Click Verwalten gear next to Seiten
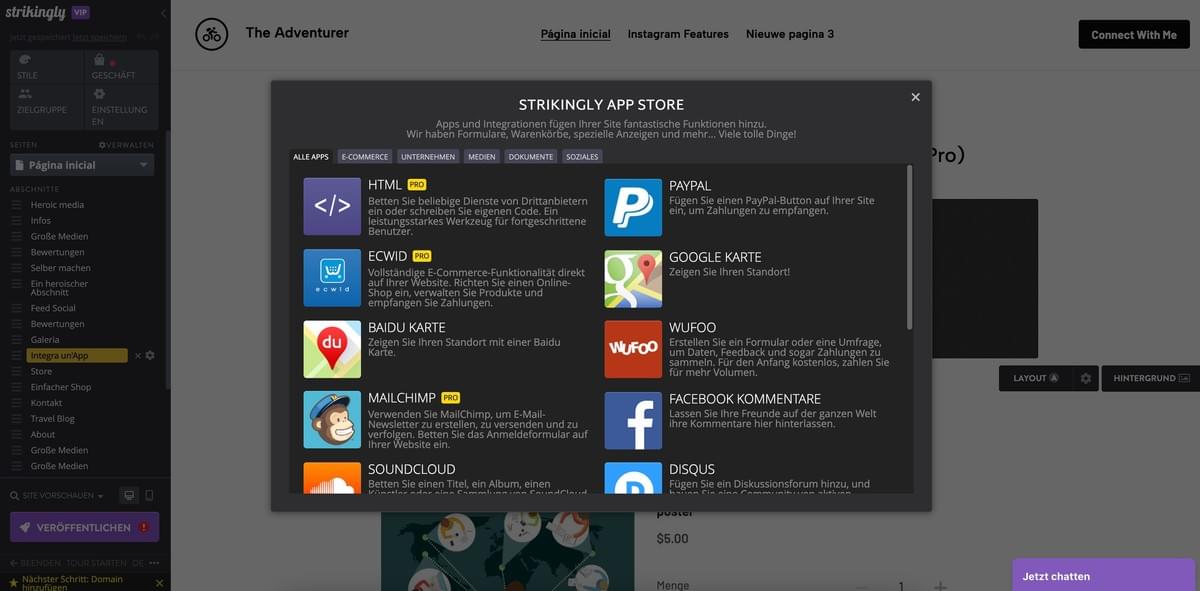 [126, 145]
